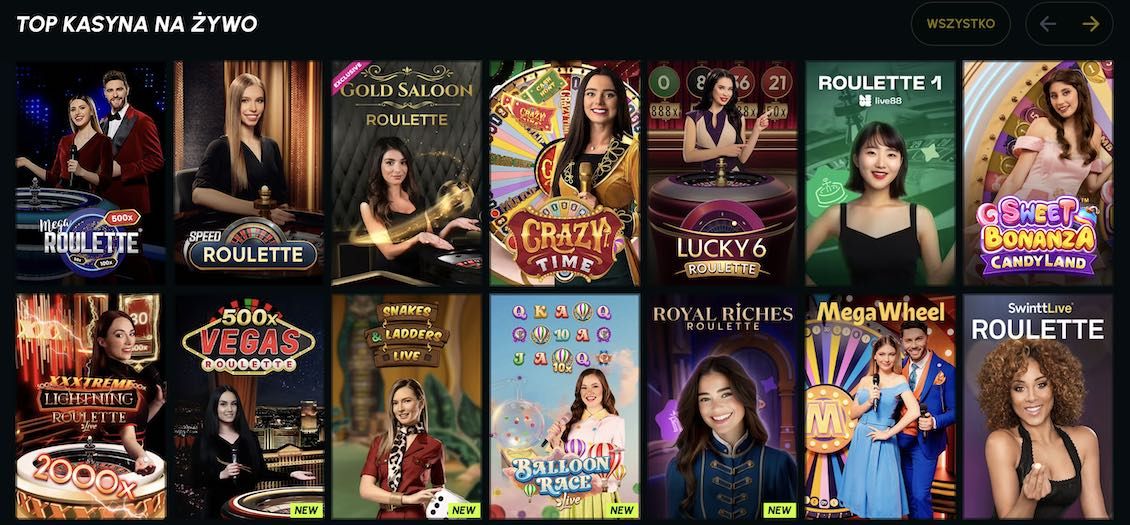The height and width of the screenshot is (525, 1130).
Task: Launch the Speed Roulette game
Action: coord(249,173)
